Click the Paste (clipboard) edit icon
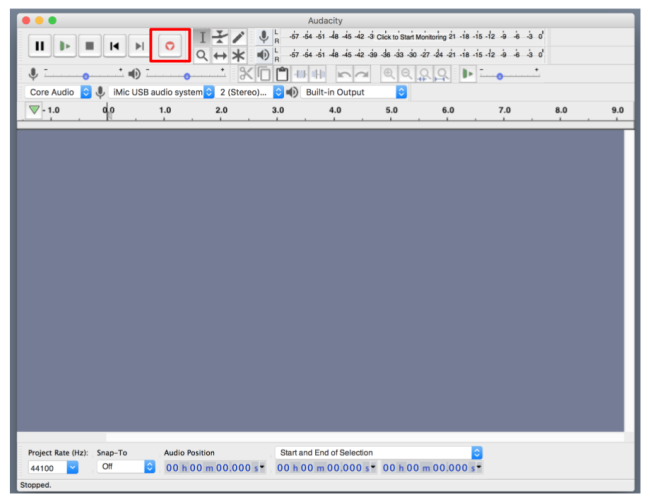Screen dimensions: 650x502 point(282,74)
